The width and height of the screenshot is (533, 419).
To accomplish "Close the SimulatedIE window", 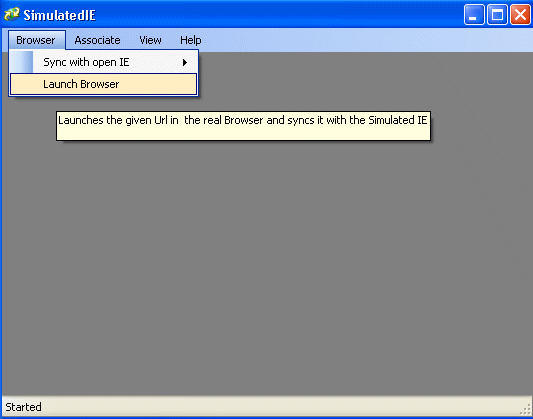I will click(520, 15).
